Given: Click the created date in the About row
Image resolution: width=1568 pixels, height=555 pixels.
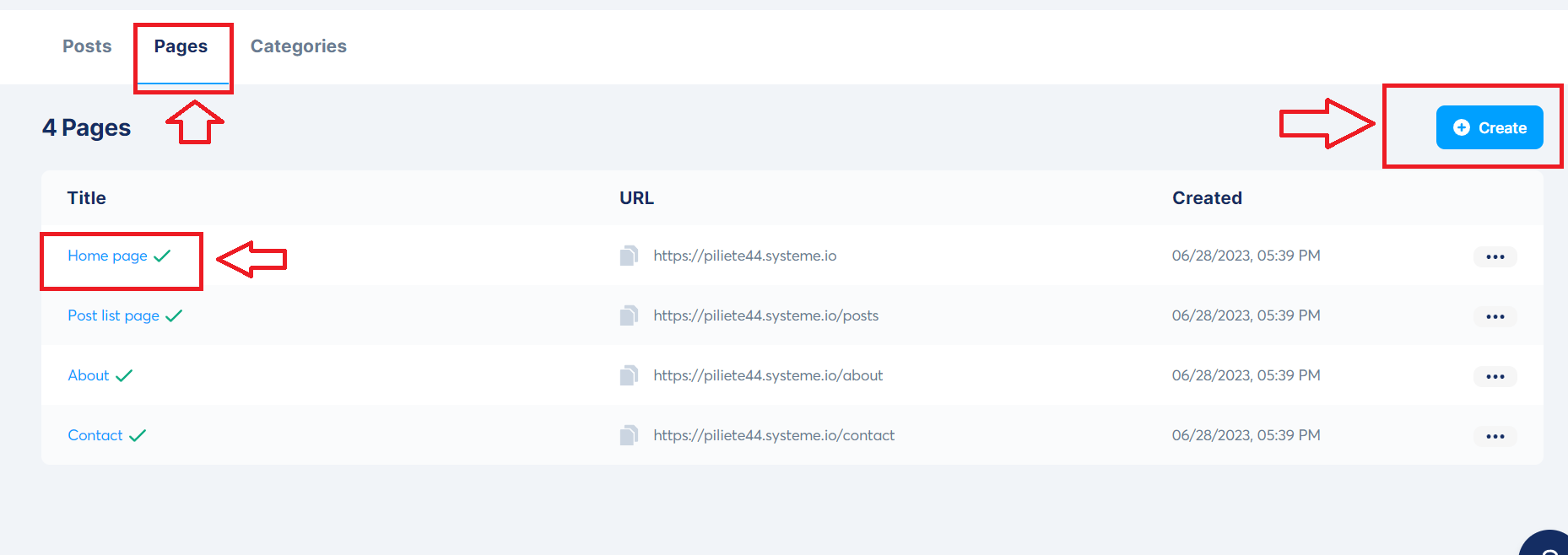Looking at the screenshot, I should click(x=1246, y=375).
